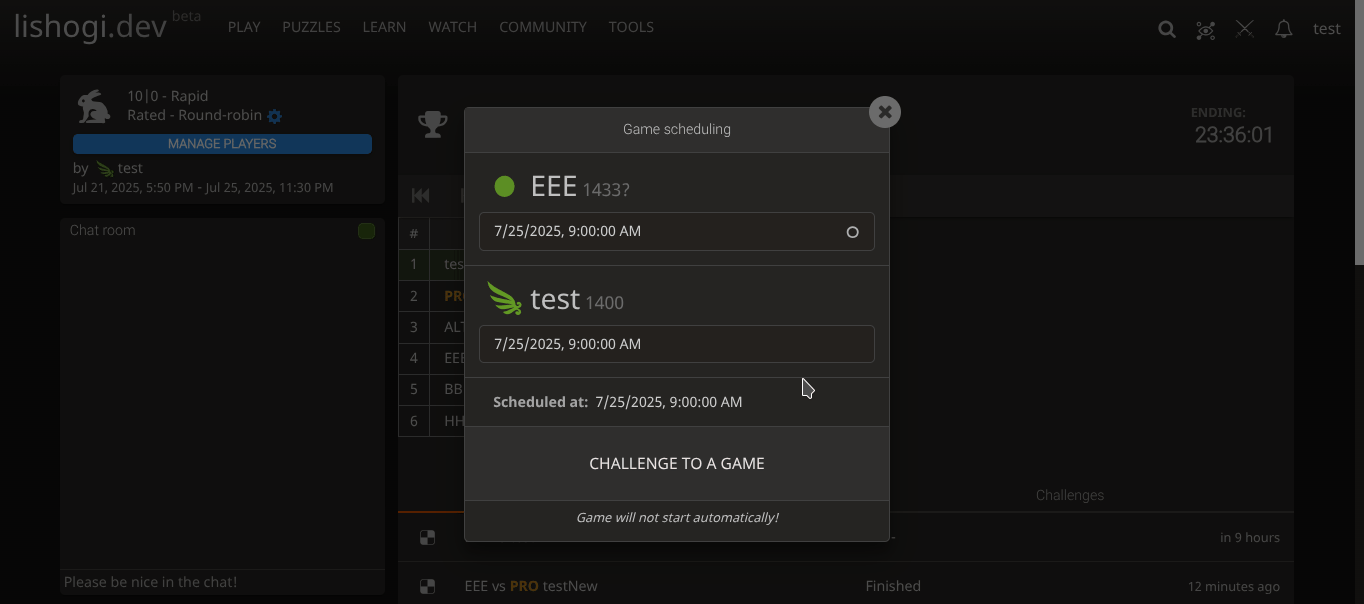Open the test user menu
1364x604 pixels.
click(x=1326, y=28)
